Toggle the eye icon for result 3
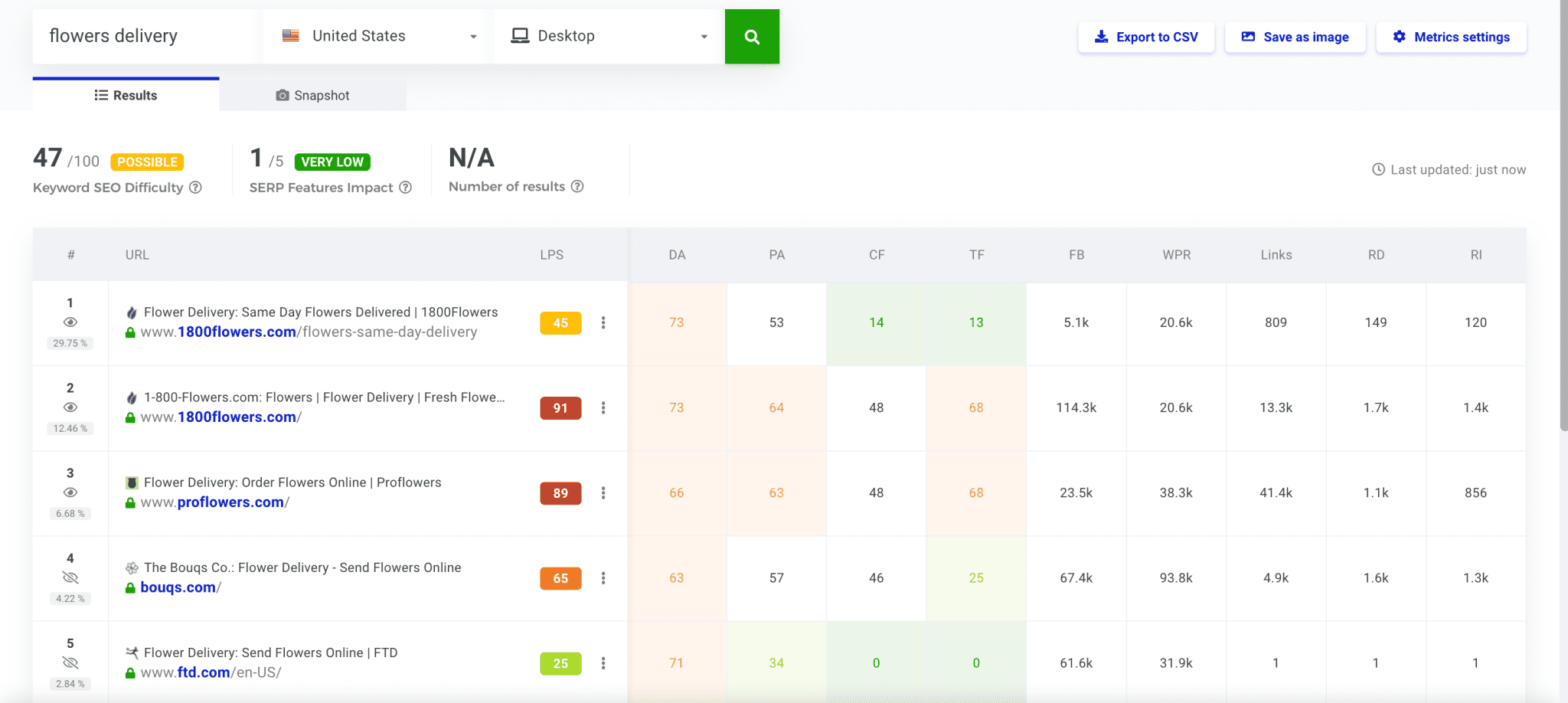Image resolution: width=1568 pixels, height=703 pixels. (70, 492)
